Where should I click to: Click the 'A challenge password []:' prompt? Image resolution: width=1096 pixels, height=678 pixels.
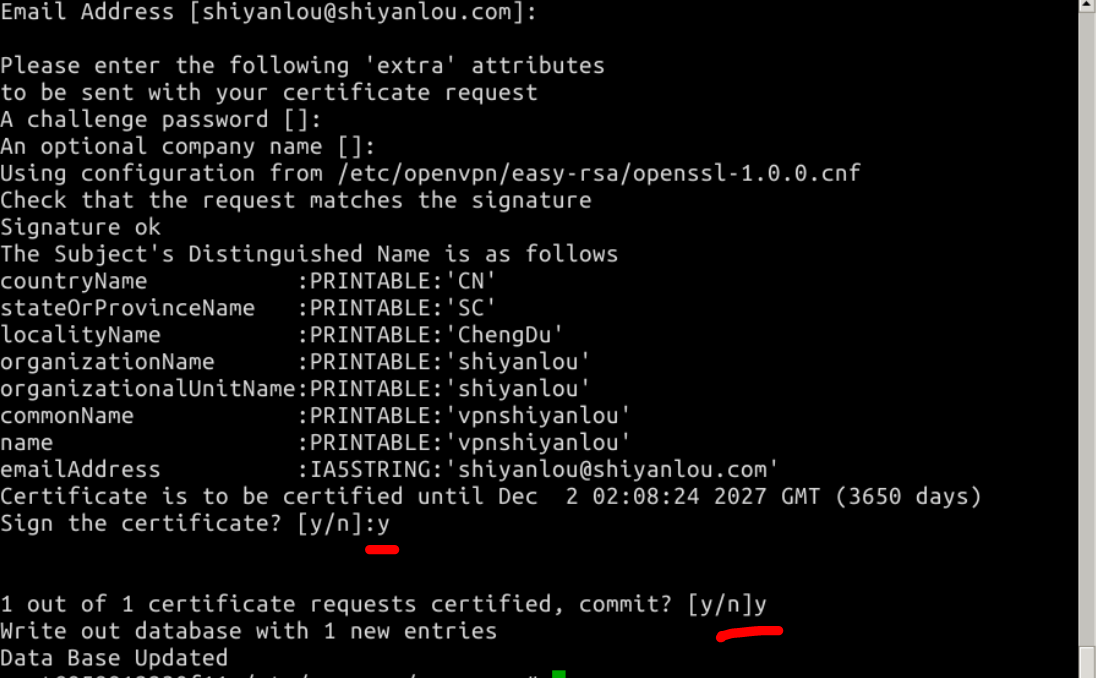(161, 120)
